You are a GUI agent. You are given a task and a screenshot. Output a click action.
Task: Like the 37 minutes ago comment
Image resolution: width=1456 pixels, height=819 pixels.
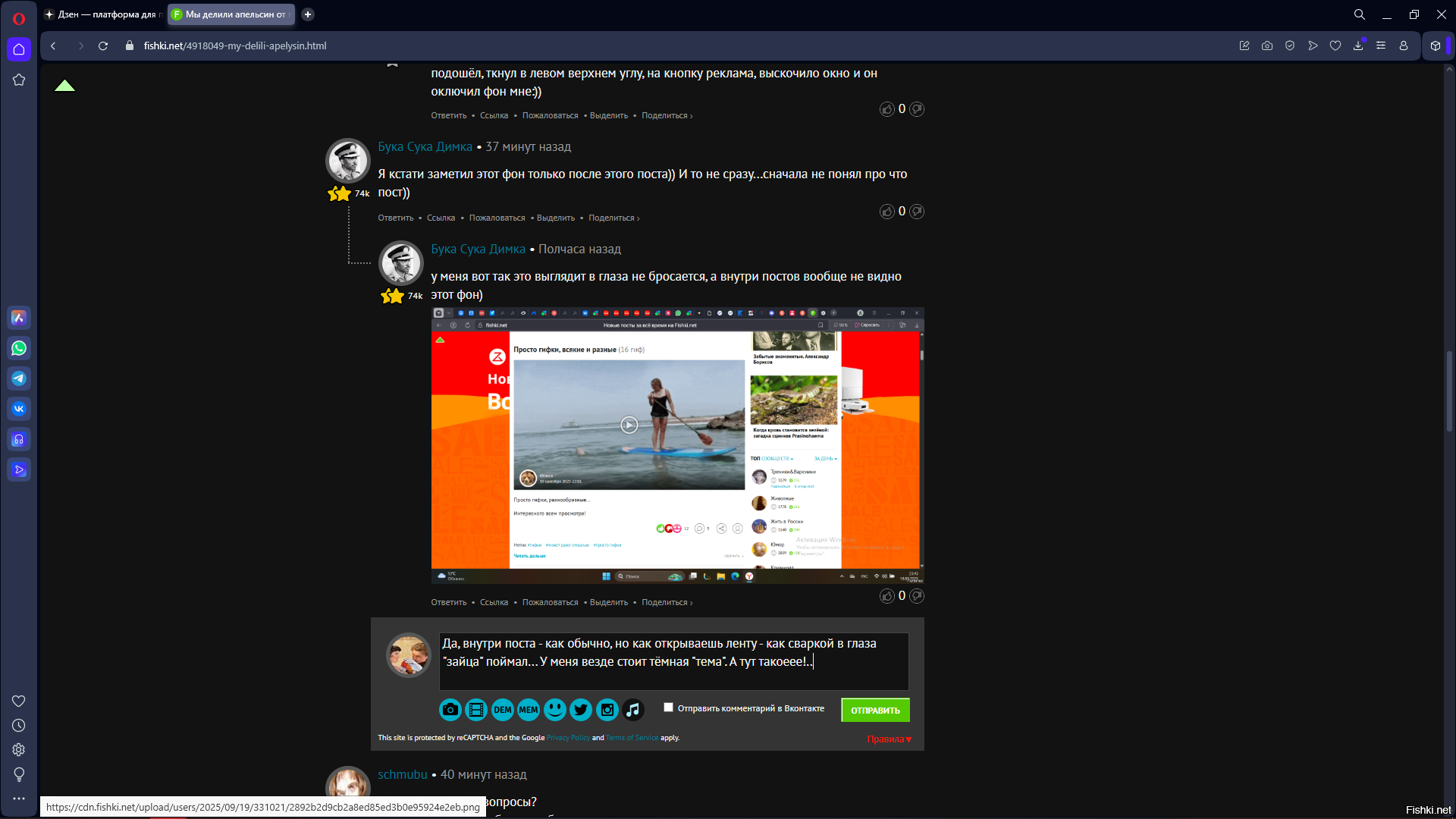[887, 212]
